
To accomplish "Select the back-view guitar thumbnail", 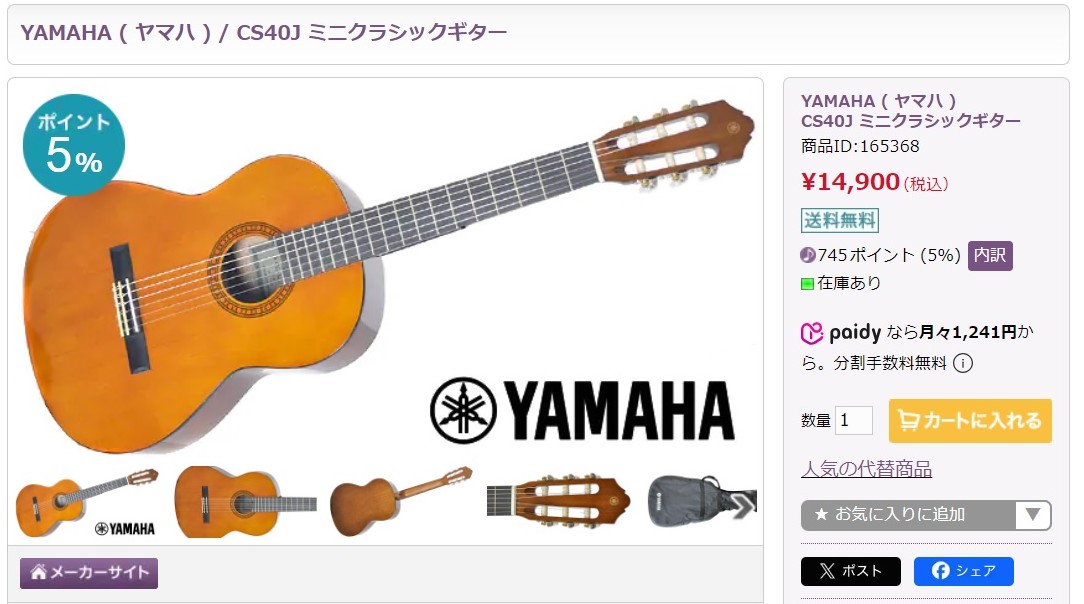I will pyautogui.click(x=402, y=502).
